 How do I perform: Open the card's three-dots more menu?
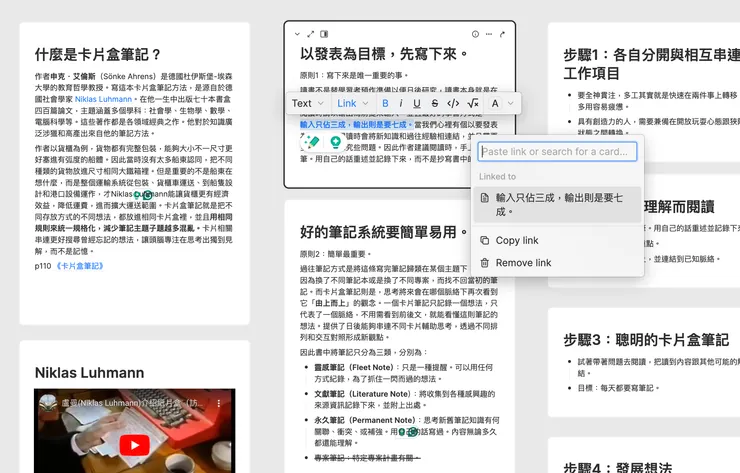tap(489, 34)
